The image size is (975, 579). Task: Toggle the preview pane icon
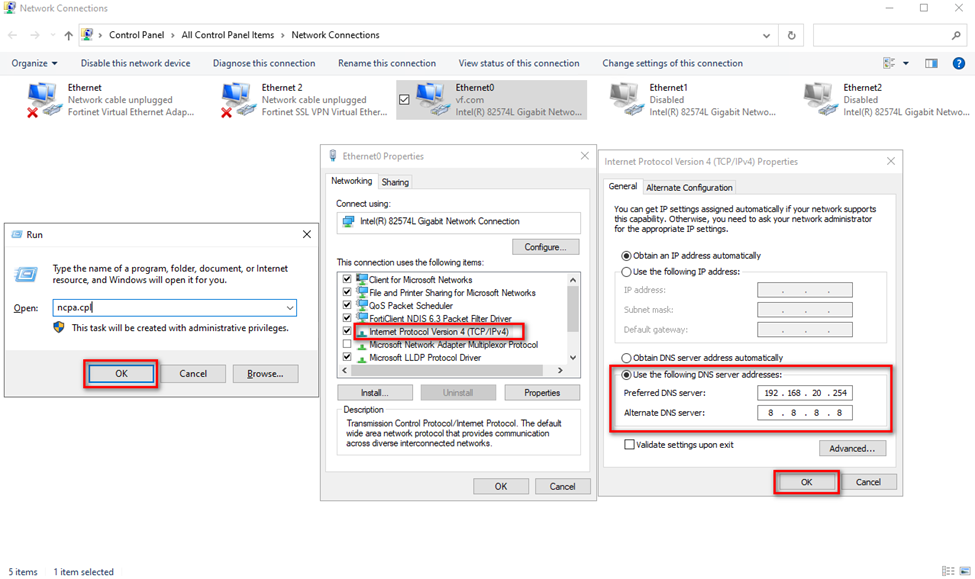tap(931, 63)
